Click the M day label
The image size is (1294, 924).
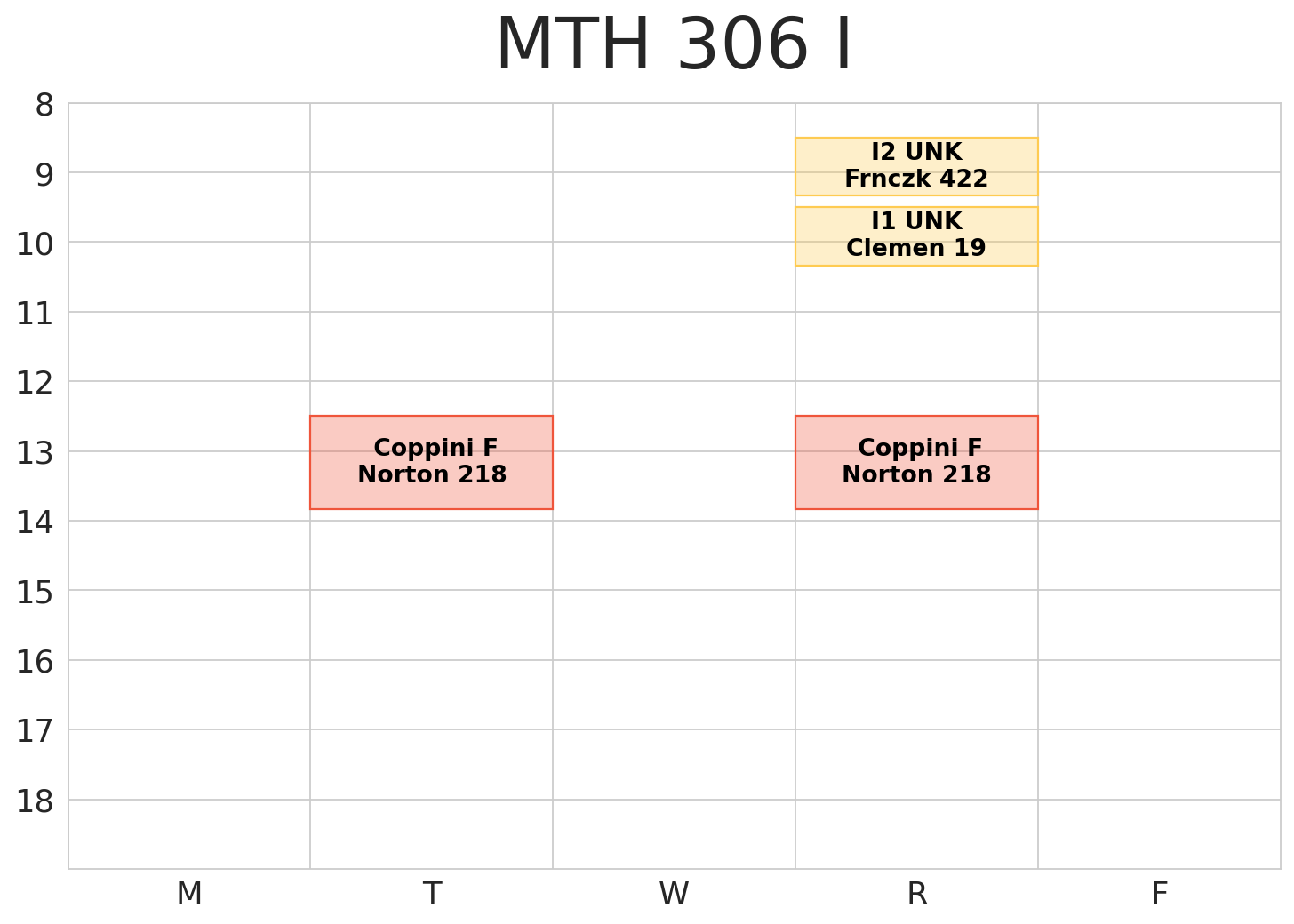pos(189,894)
